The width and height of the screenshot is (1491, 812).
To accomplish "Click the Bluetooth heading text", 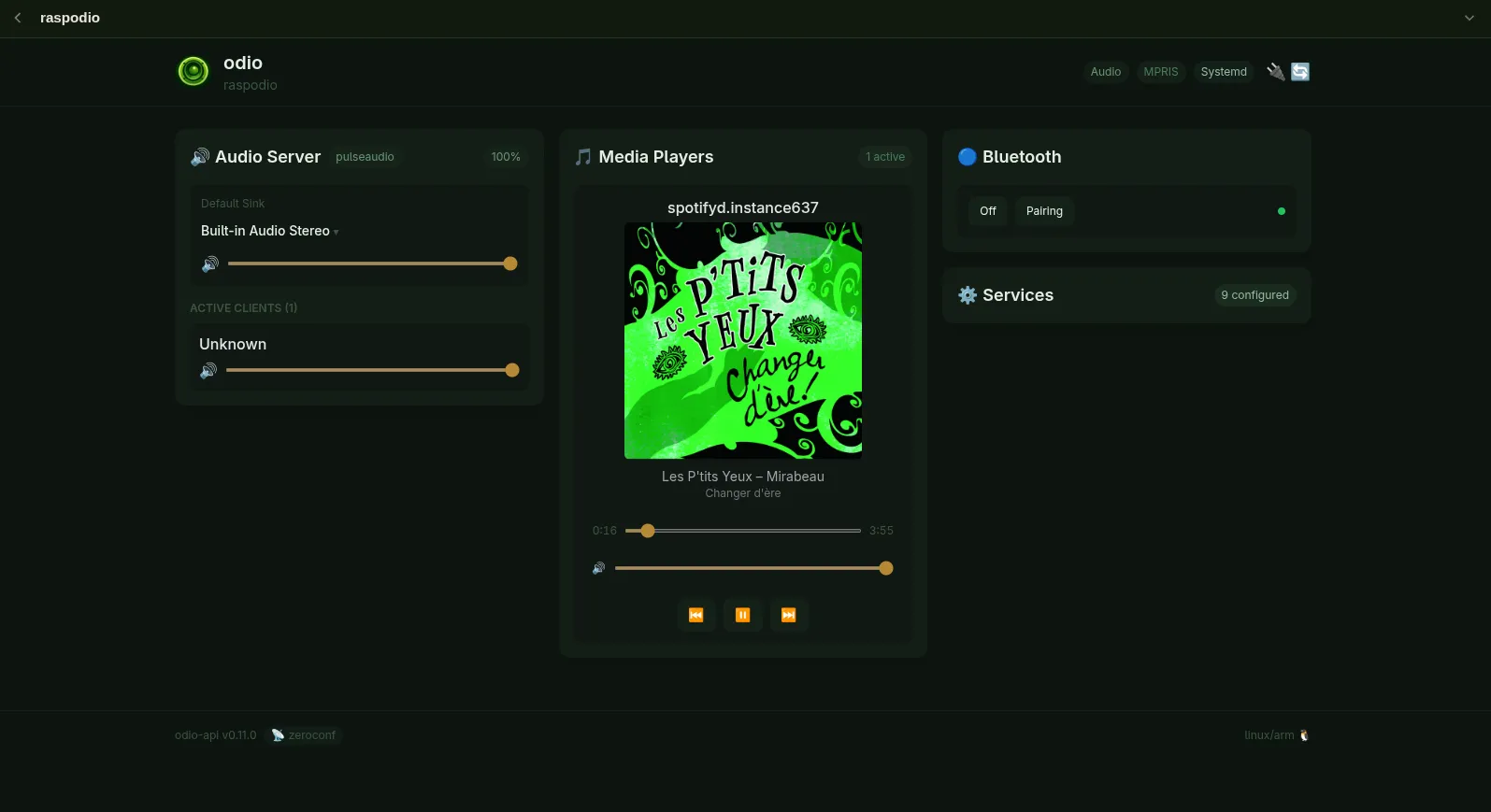I will click(1022, 157).
